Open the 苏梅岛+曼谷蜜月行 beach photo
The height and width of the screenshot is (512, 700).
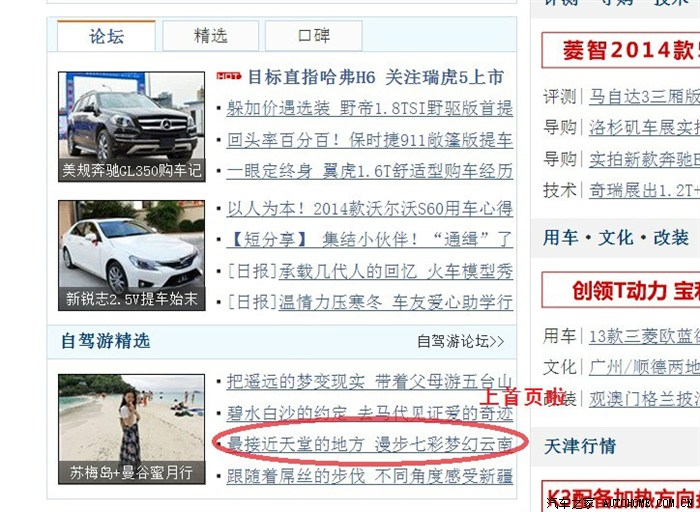[x=132, y=429]
